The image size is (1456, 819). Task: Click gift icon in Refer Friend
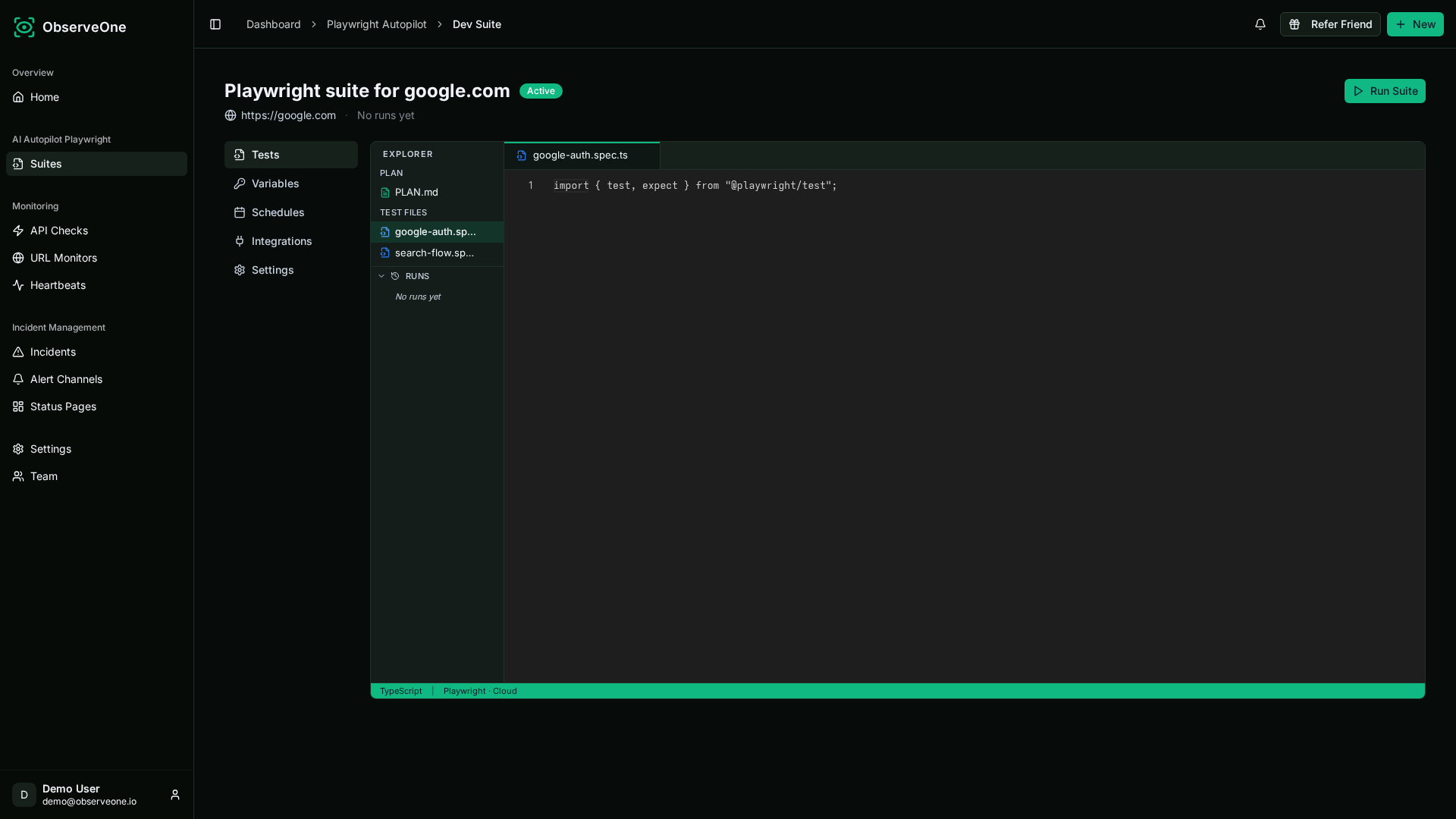tap(1295, 24)
